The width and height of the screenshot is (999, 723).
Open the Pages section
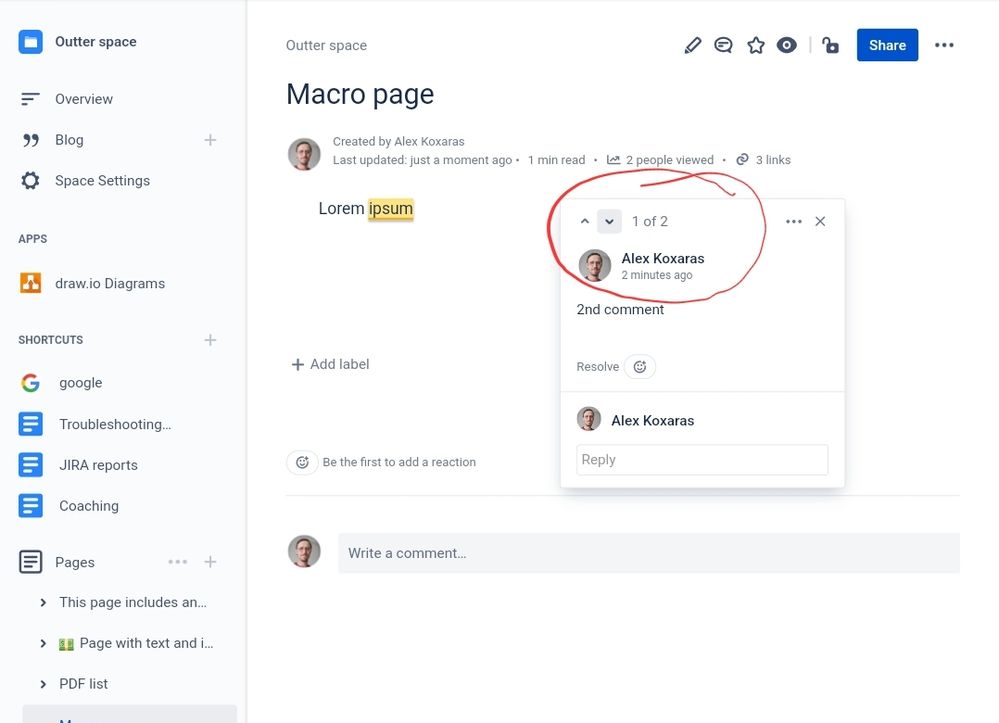pyautogui.click(x=75, y=562)
